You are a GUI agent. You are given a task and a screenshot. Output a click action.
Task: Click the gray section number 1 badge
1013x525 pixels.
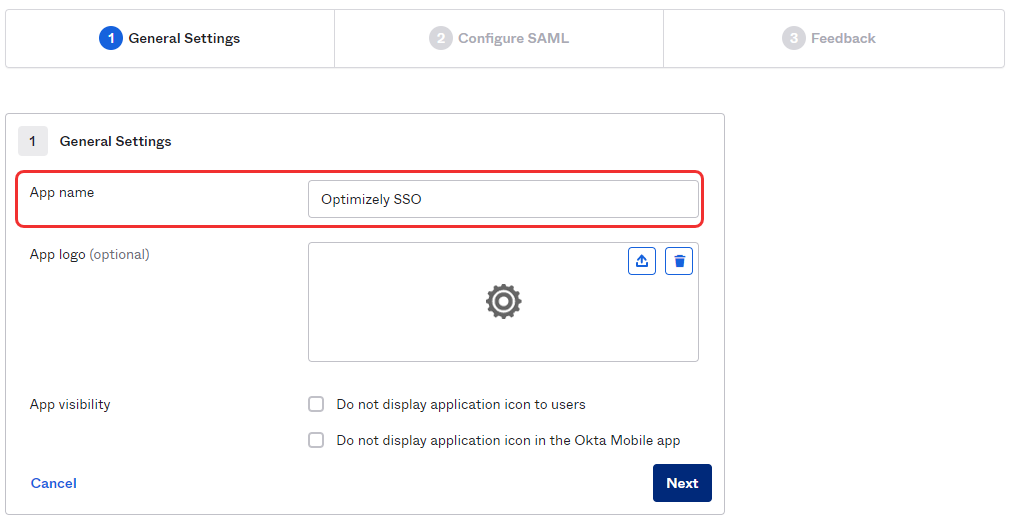[x=33, y=141]
